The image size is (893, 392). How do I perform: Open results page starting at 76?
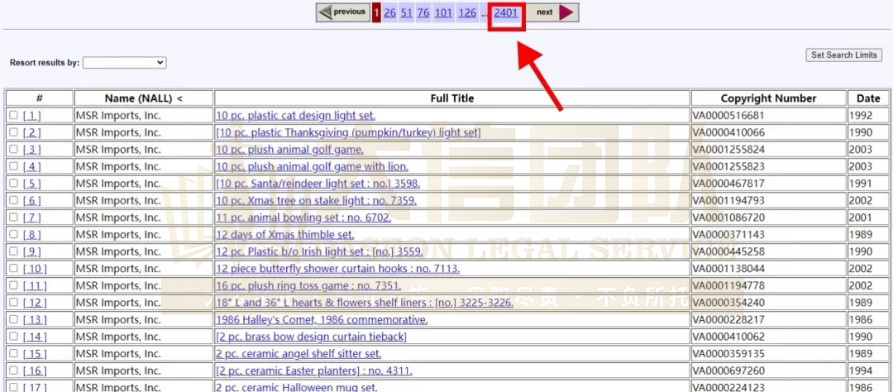pyautogui.click(x=423, y=13)
